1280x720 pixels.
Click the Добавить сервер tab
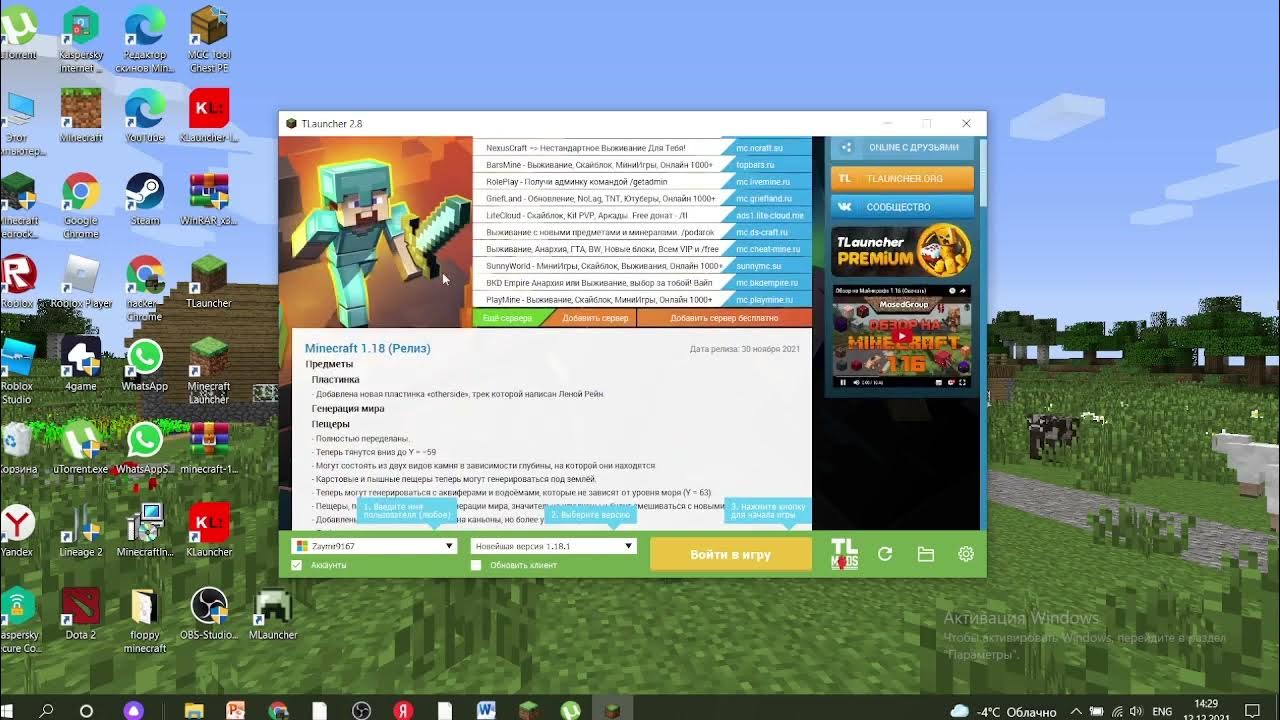pos(595,318)
